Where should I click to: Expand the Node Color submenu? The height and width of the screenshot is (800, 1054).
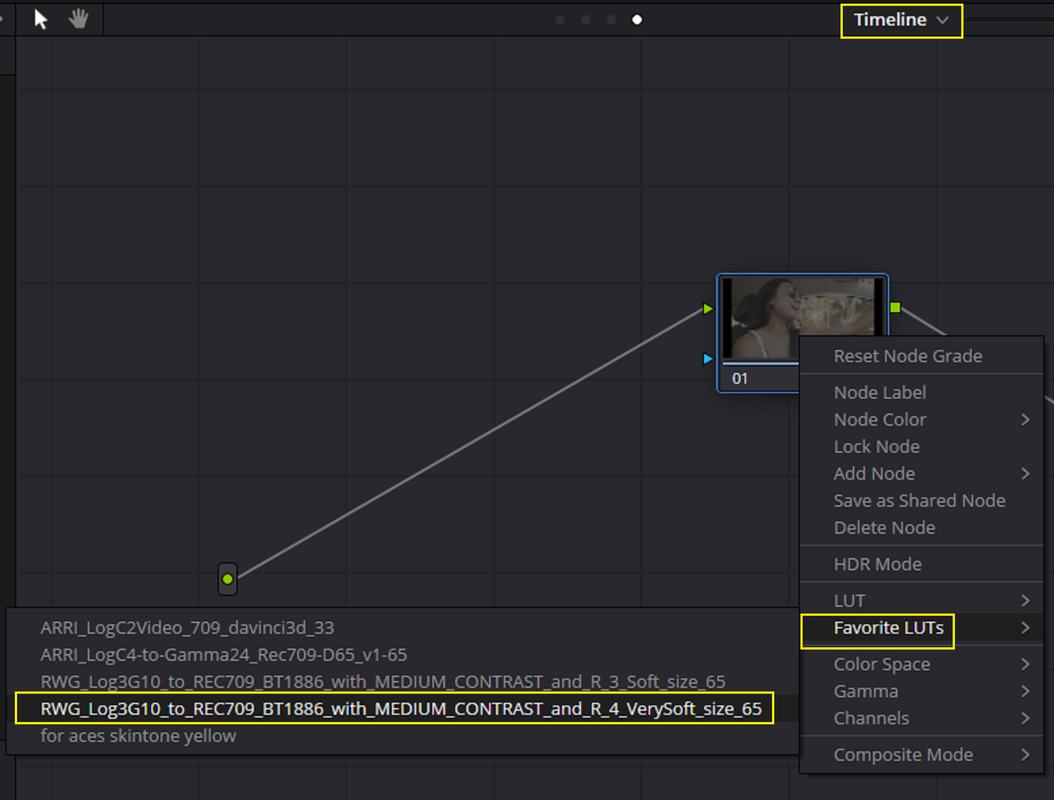tap(922, 419)
